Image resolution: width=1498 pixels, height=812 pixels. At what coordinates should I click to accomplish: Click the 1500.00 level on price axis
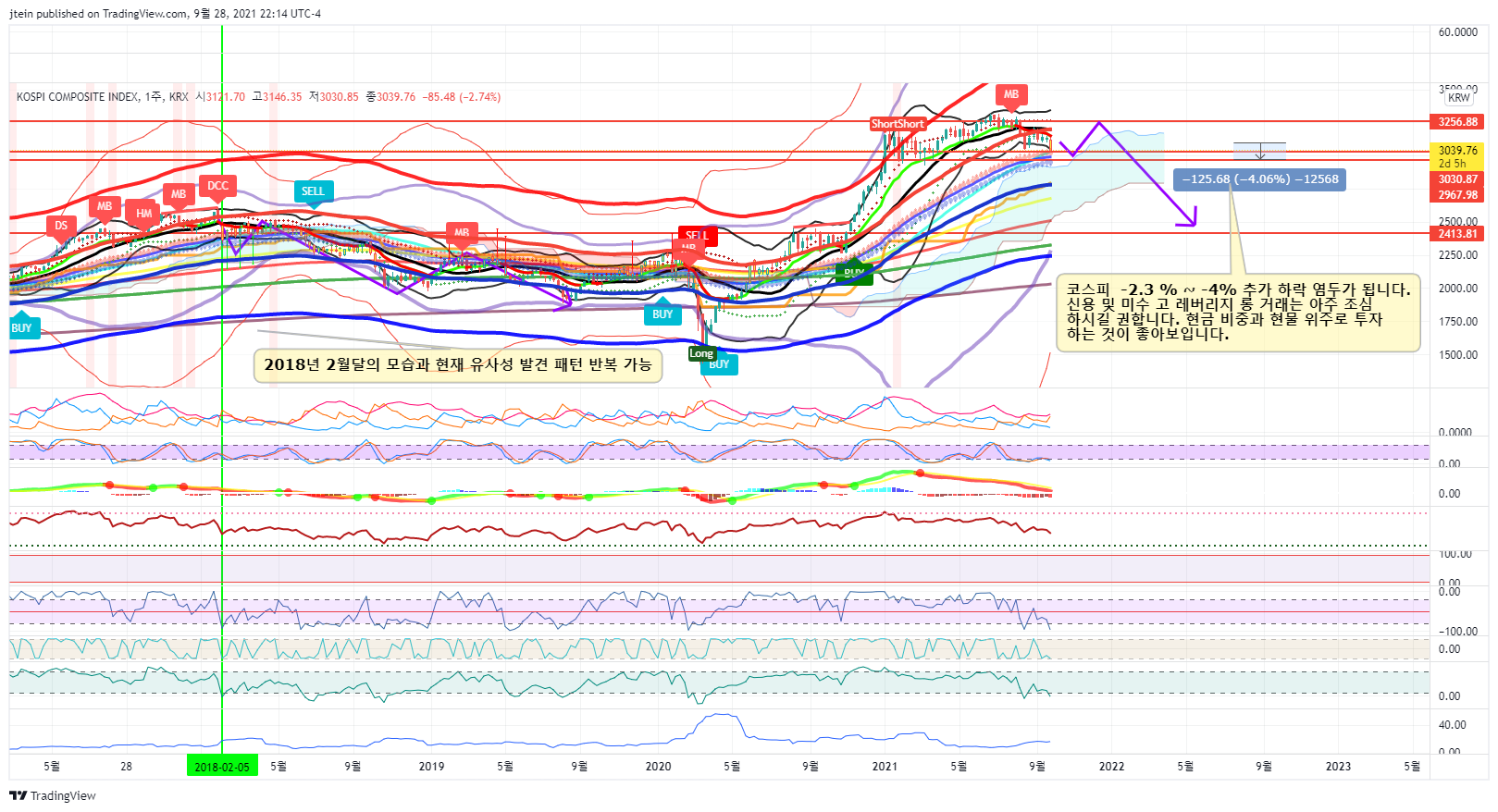[1458, 355]
